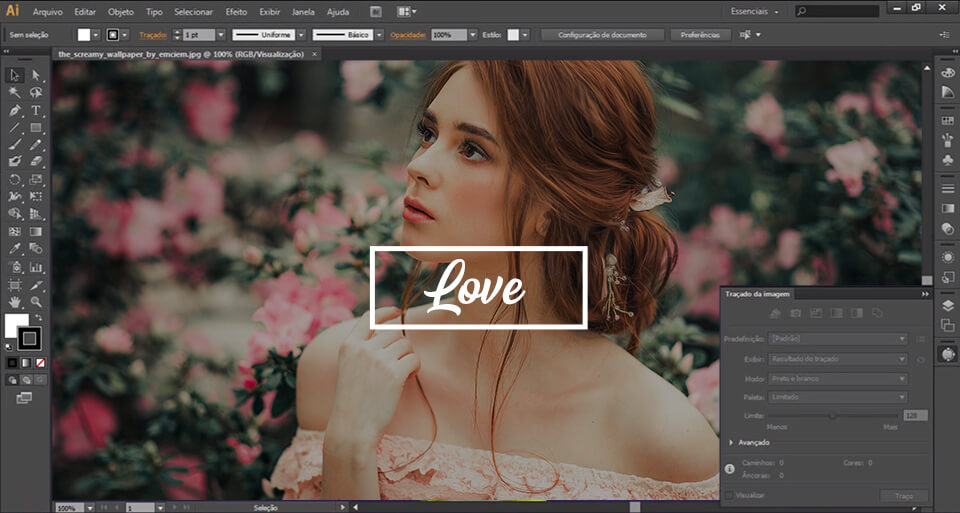Select the Type (T) tool
This screenshot has height=513, width=960.
tap(36, 110)
